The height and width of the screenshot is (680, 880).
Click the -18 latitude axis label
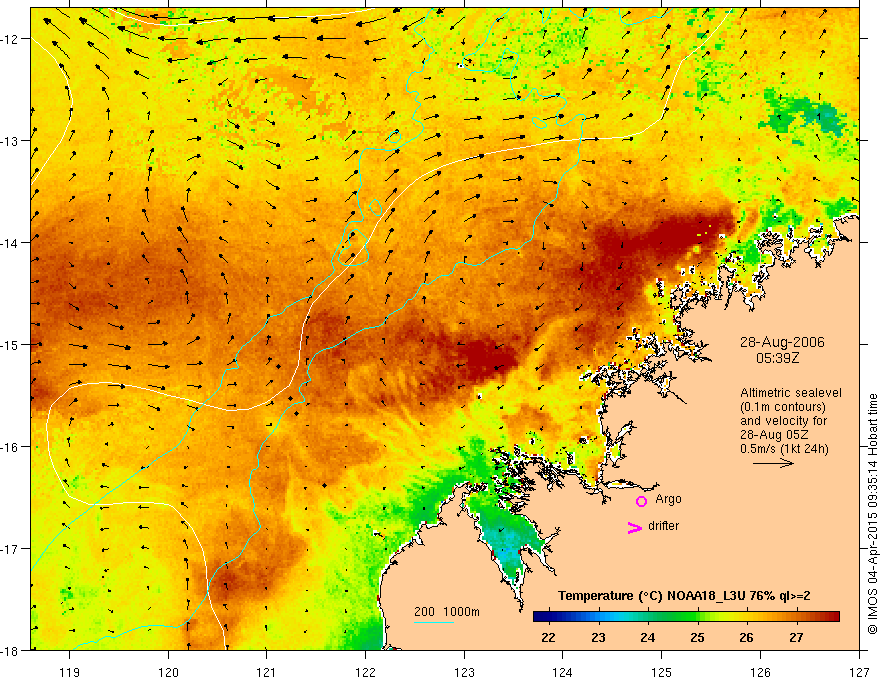pos(11,651)
